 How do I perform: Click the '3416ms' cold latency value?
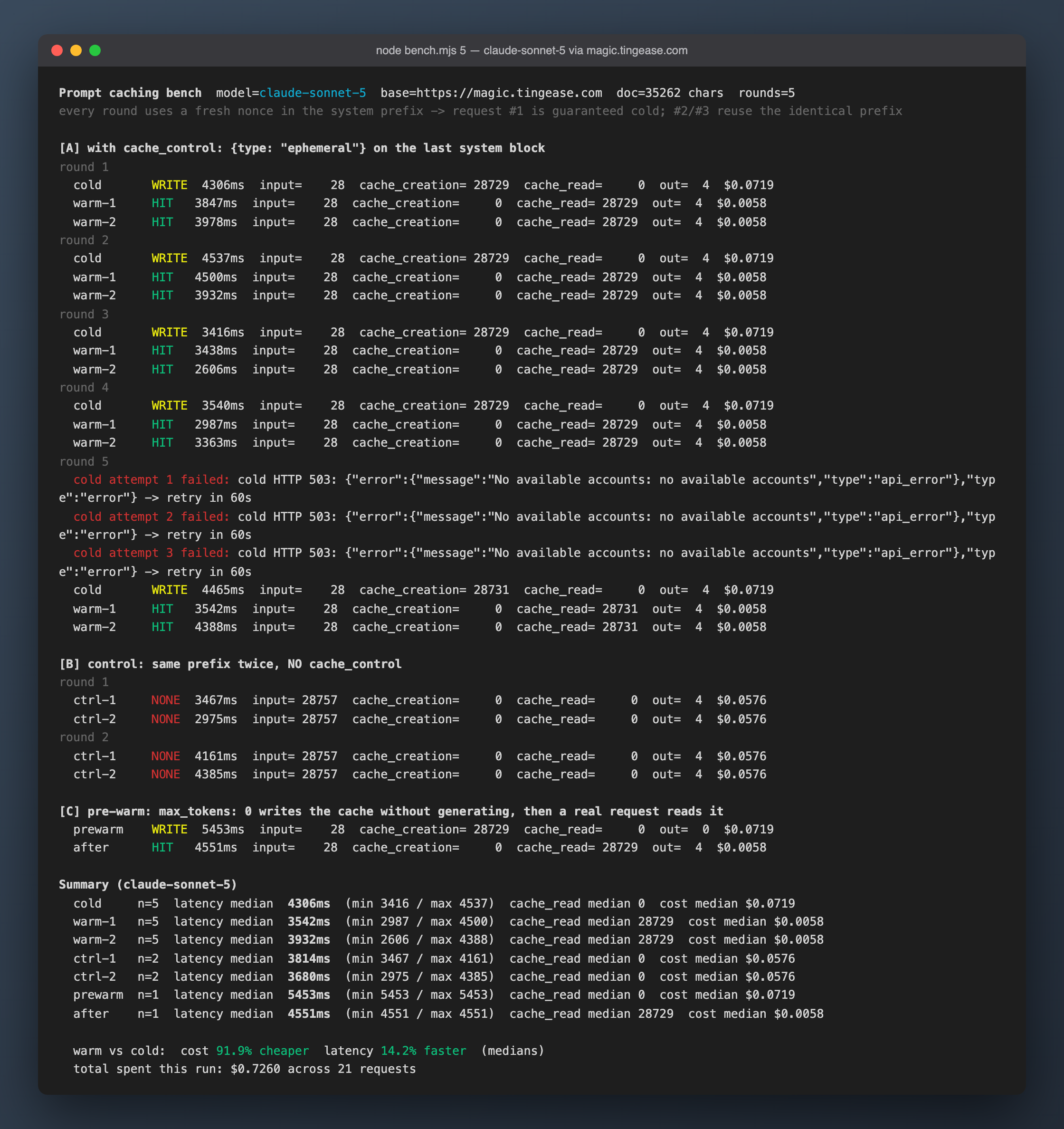223,332
